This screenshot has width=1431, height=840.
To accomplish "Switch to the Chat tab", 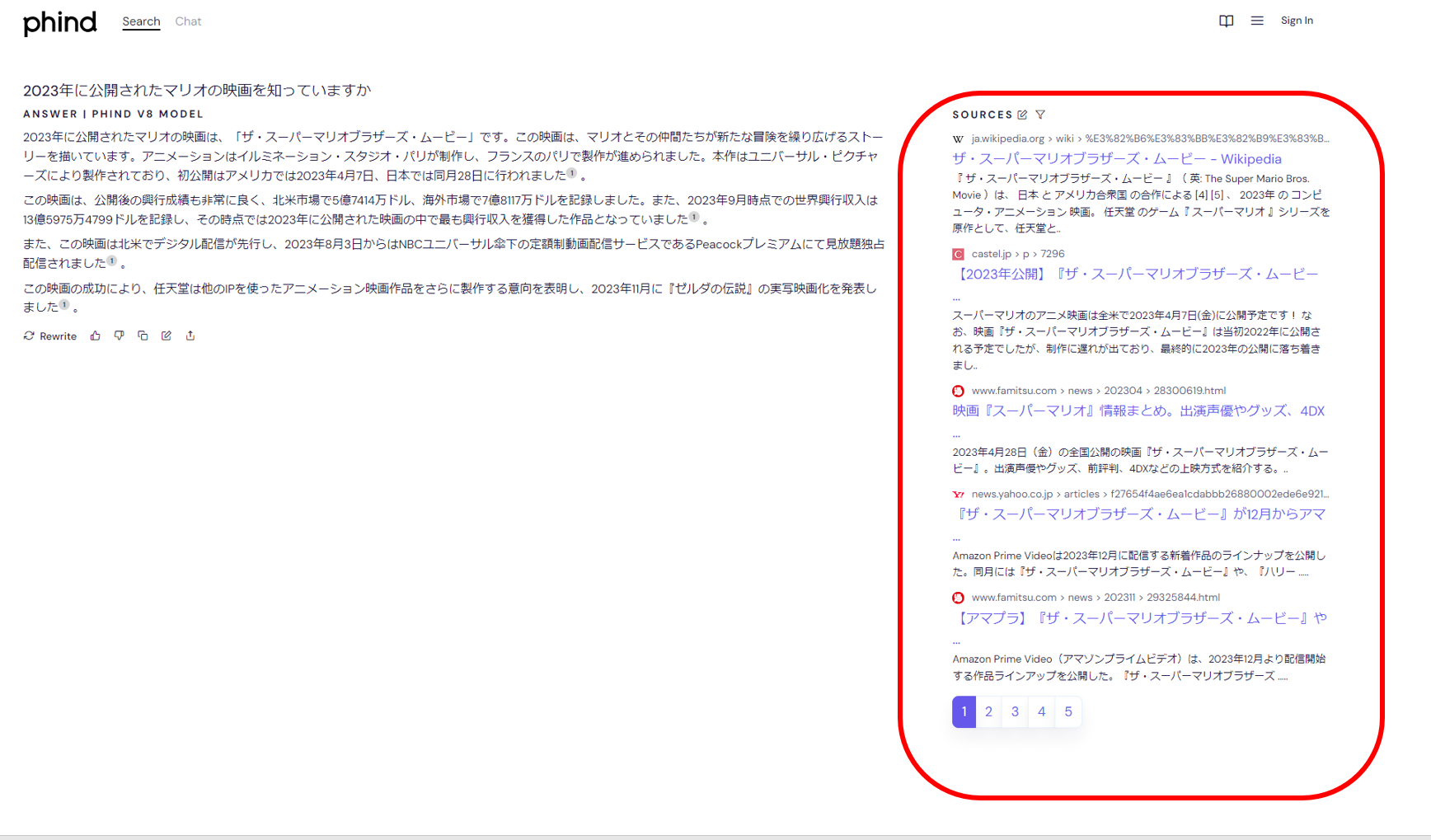I will click(188, 21).
